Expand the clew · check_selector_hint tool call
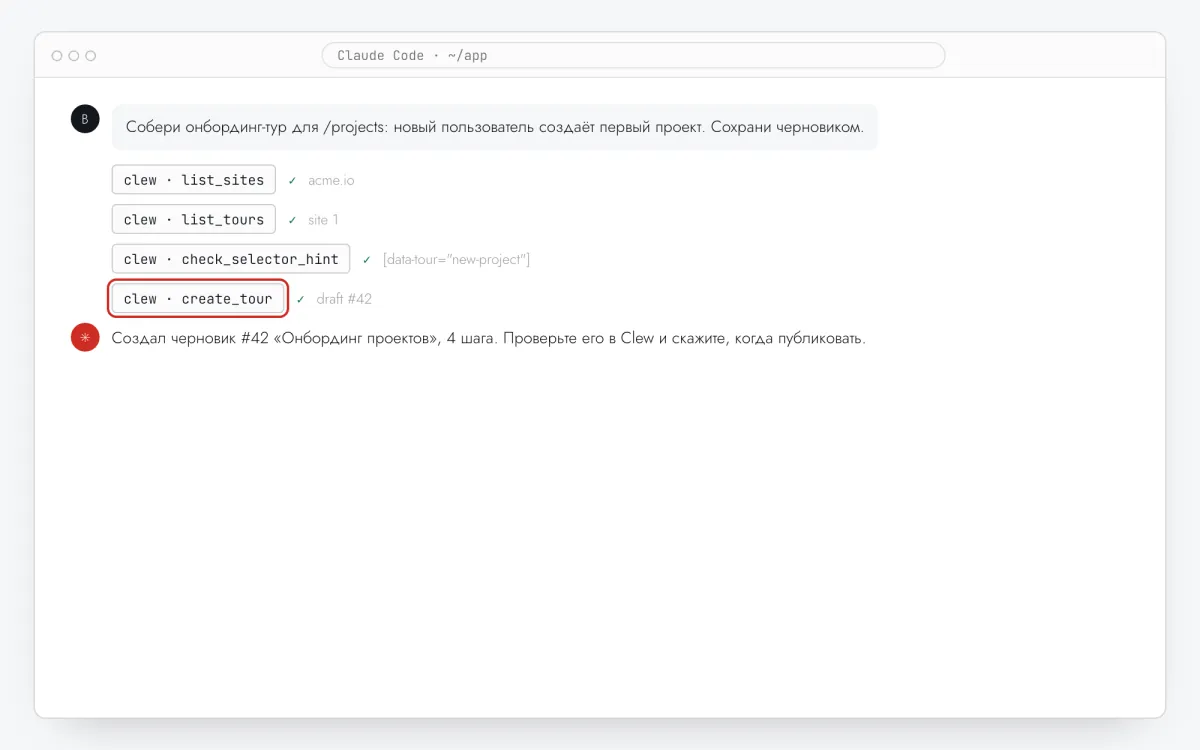Viewport: 1200px width, 750px height. [x=231, y=259]
